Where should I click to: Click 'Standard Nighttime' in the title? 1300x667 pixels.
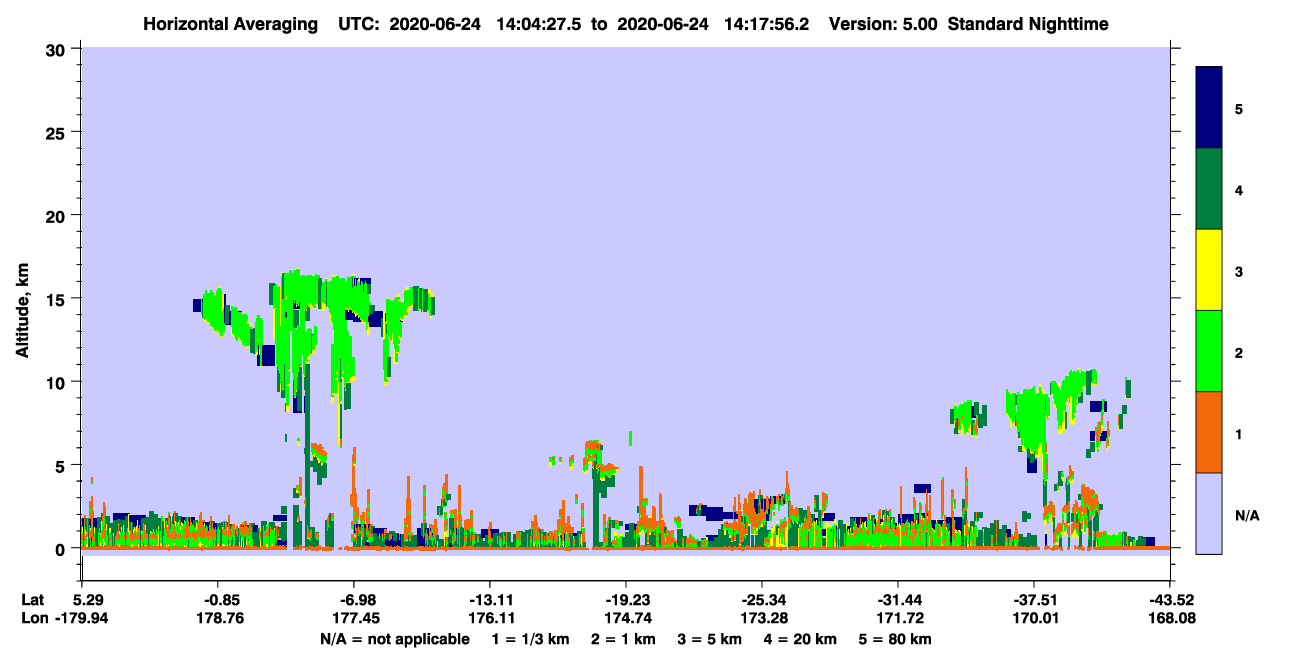1027,23
